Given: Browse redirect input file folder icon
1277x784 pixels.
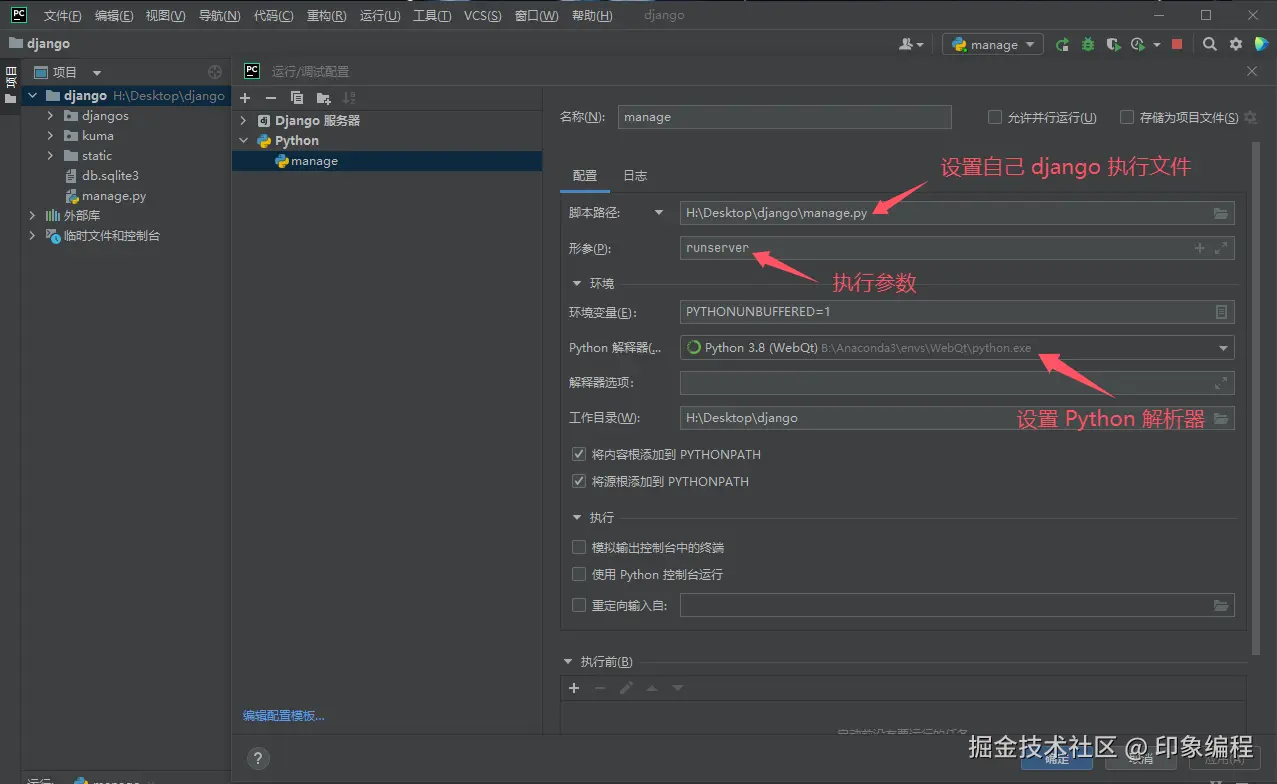Looking at the screenshot, I should (x=1220, y=605).
